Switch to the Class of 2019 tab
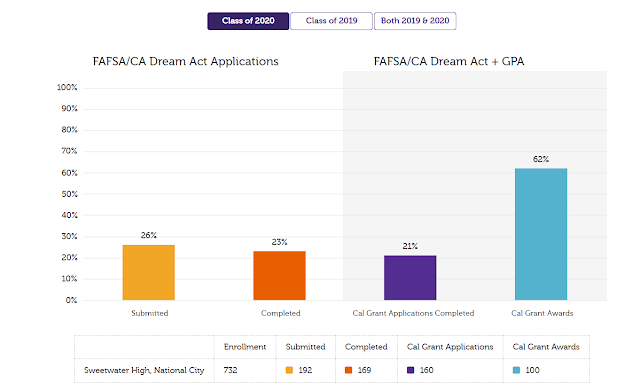 tap(331, 21)
